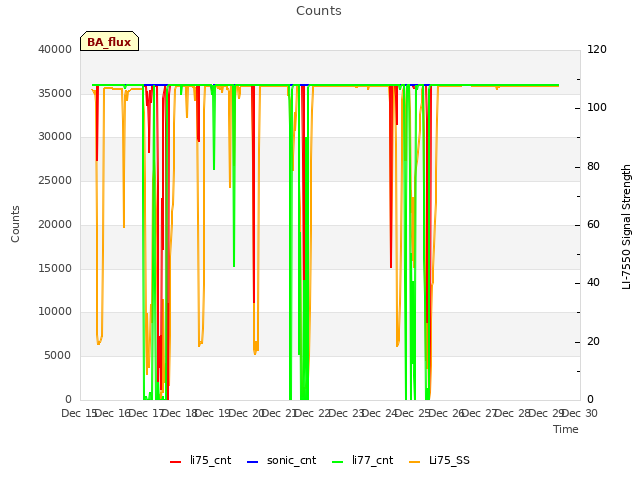Toggle Li75_SS series via legend label
The width and height of the screenshot is (640, 480).
[449, 460]
